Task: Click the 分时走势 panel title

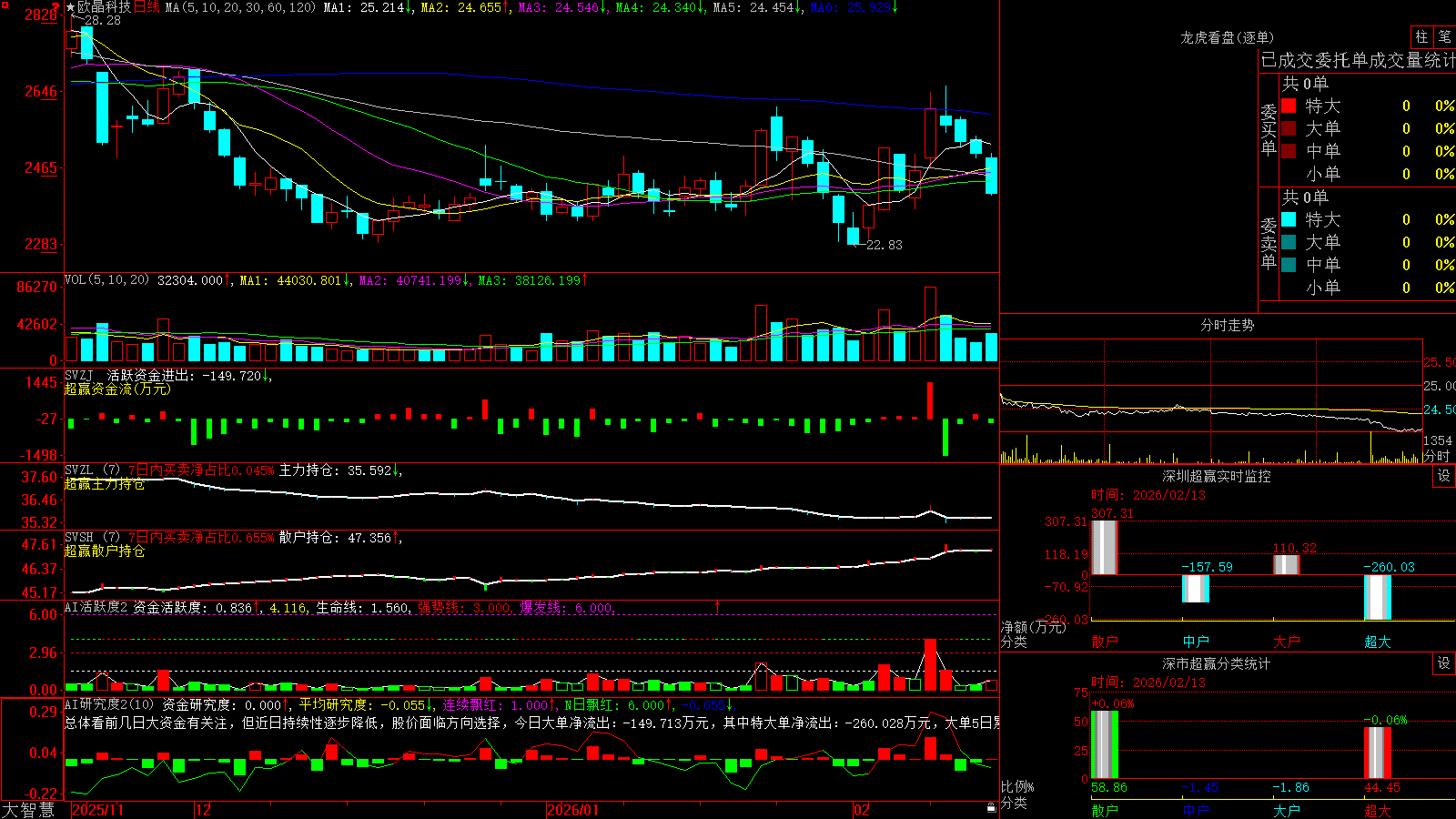Action: pos(1227,325)
